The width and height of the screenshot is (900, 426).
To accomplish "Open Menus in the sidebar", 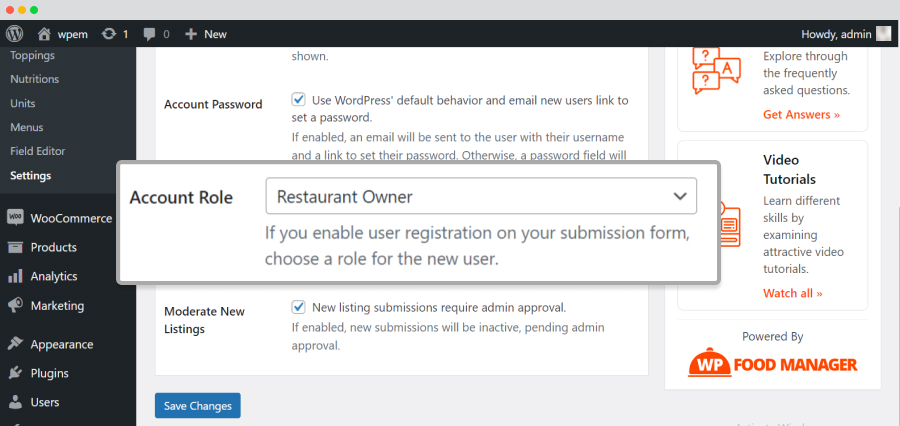I will point(27,127).
